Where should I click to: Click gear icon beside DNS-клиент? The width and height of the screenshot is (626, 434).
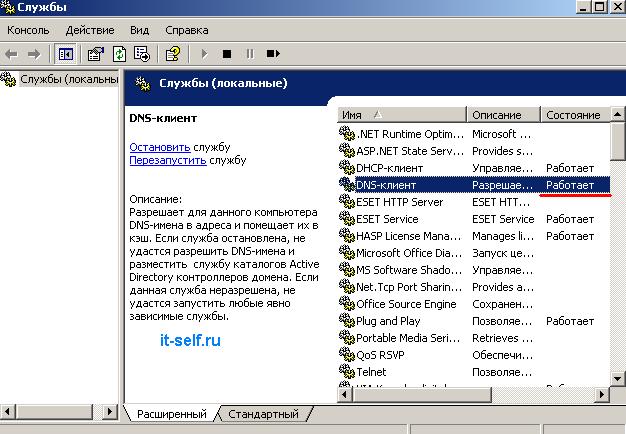[347, 184]
